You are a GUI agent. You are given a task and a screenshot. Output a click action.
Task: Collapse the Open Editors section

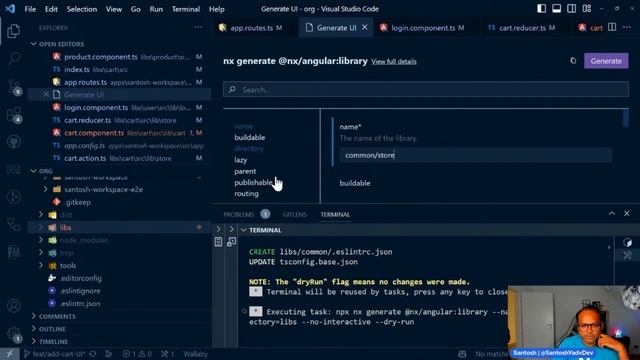point(34,44)
